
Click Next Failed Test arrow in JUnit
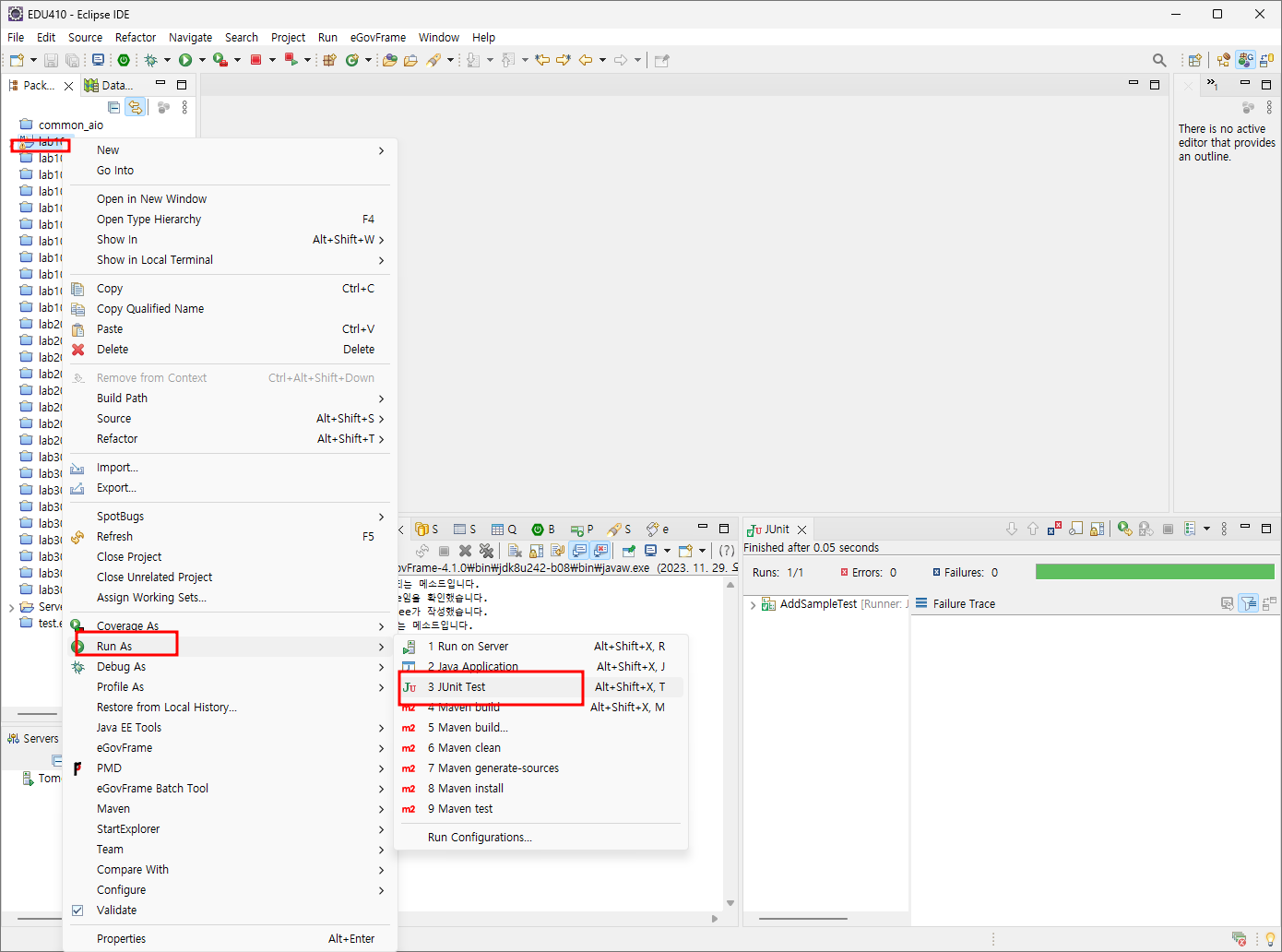(1012, 529)
